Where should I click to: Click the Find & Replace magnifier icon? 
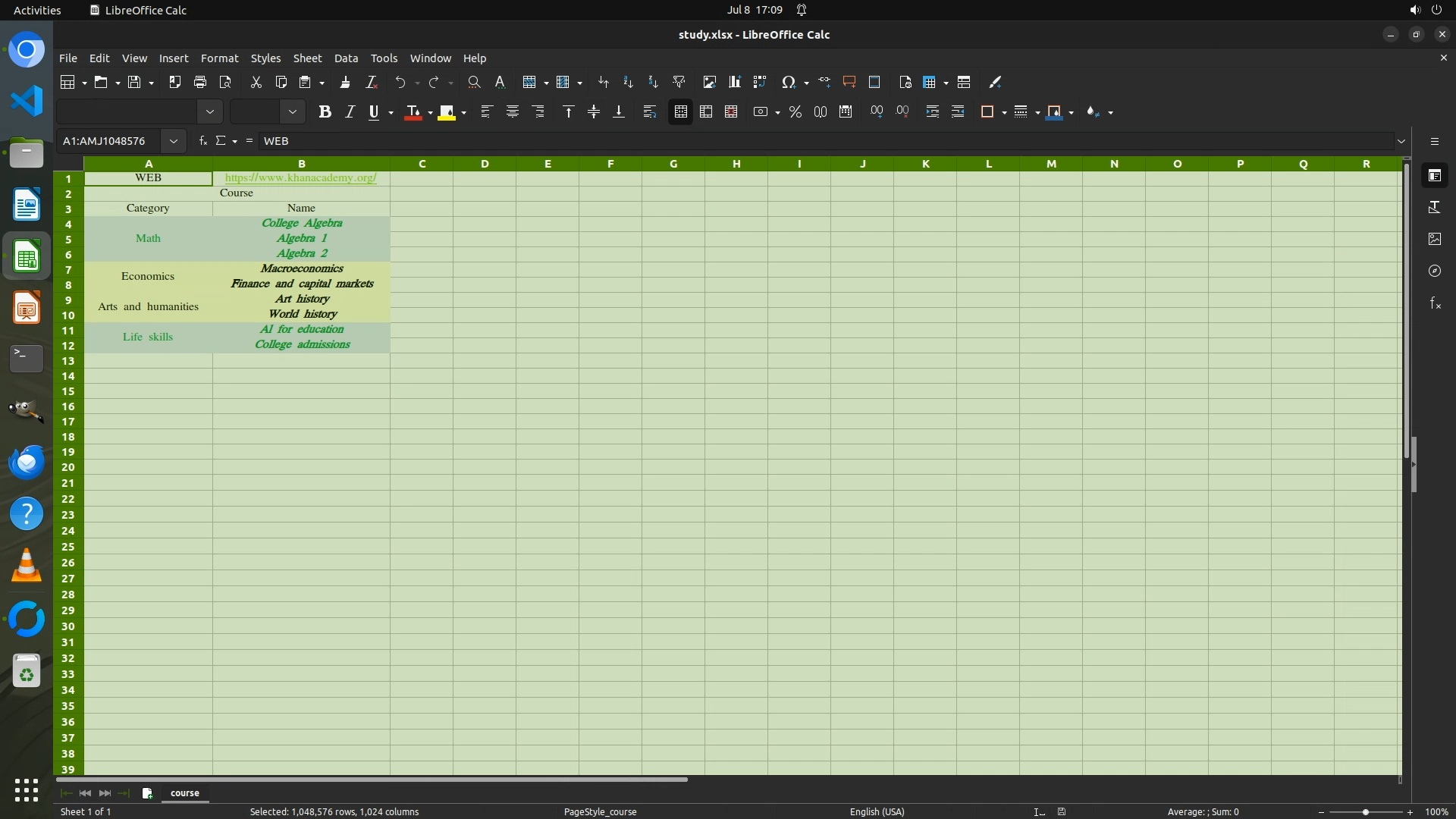pyautogui.click(x=474, y=82)
